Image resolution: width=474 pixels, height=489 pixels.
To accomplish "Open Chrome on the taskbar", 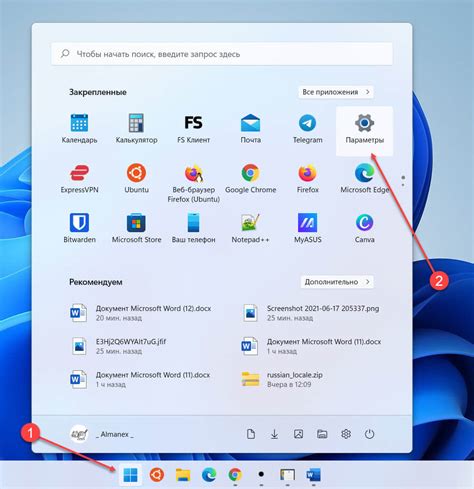I will (x=235, y=475).
